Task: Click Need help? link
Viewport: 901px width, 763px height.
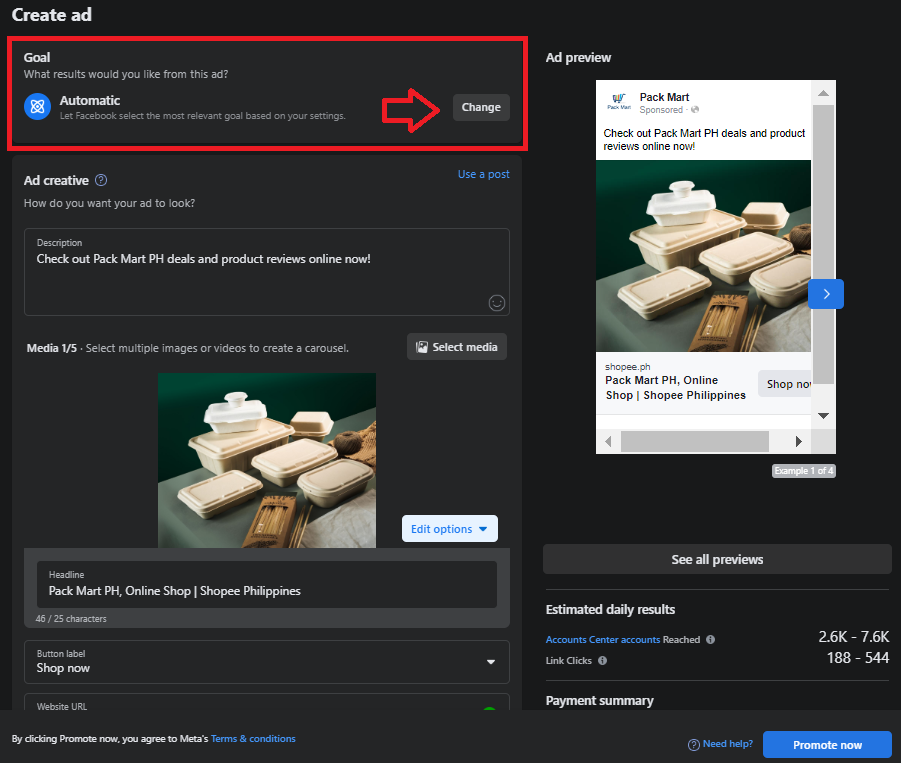Action: 727,744
